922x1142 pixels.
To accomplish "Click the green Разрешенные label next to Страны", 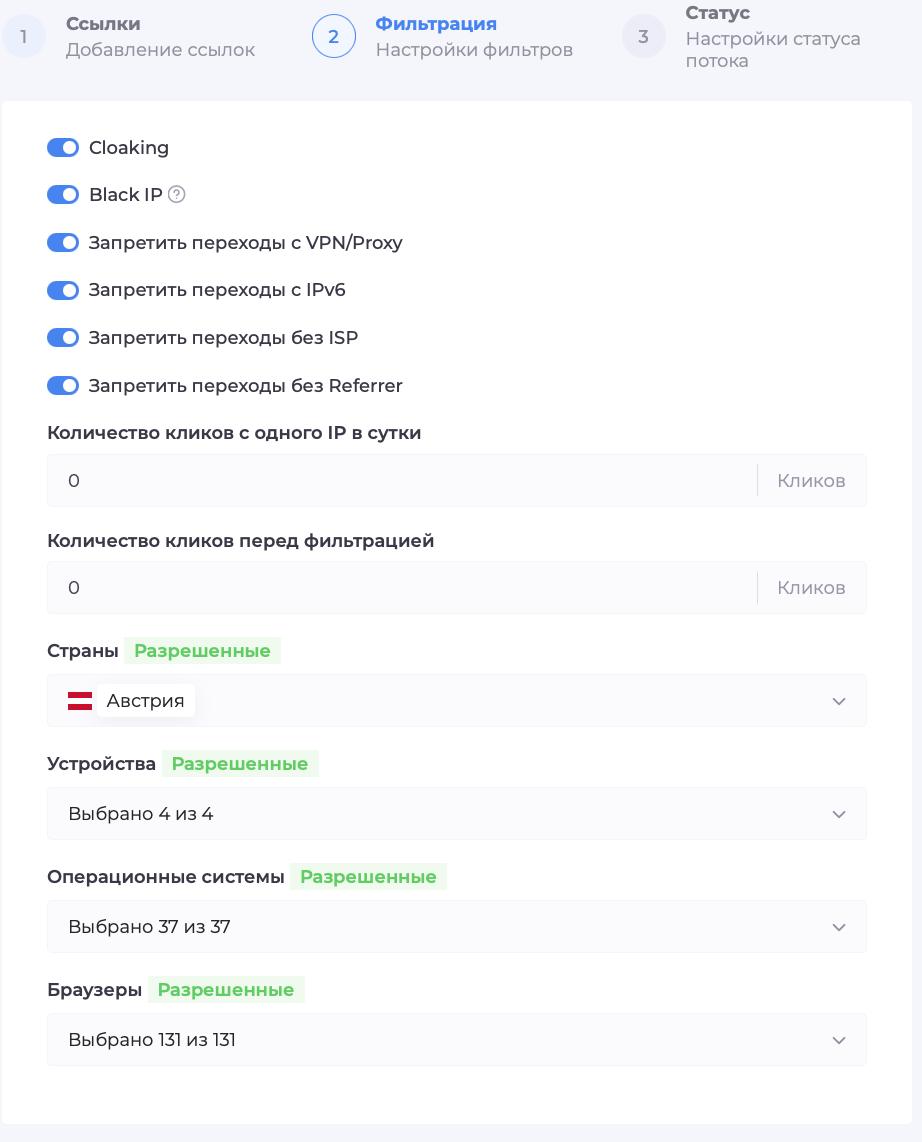I will 202,650.
